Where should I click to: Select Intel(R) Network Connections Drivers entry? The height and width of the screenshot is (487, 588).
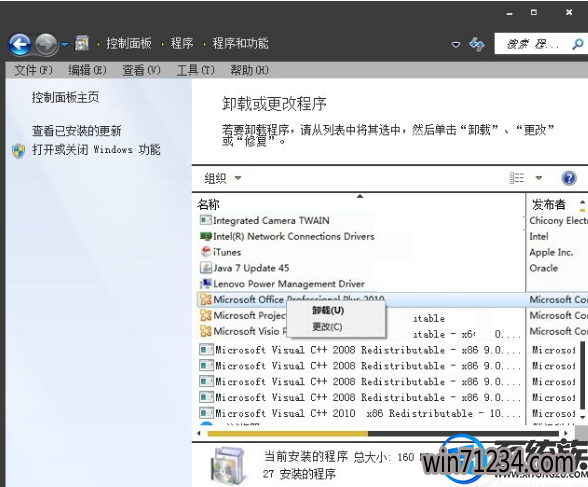294,237
